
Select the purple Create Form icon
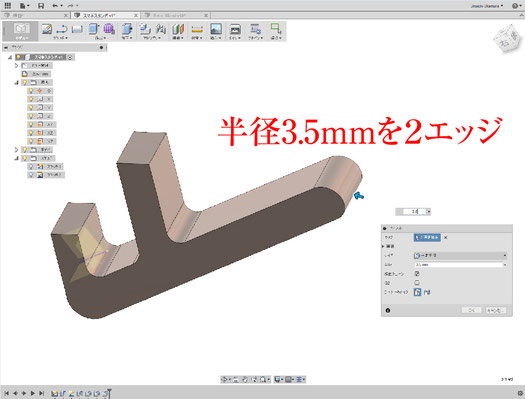click(109, 29)
